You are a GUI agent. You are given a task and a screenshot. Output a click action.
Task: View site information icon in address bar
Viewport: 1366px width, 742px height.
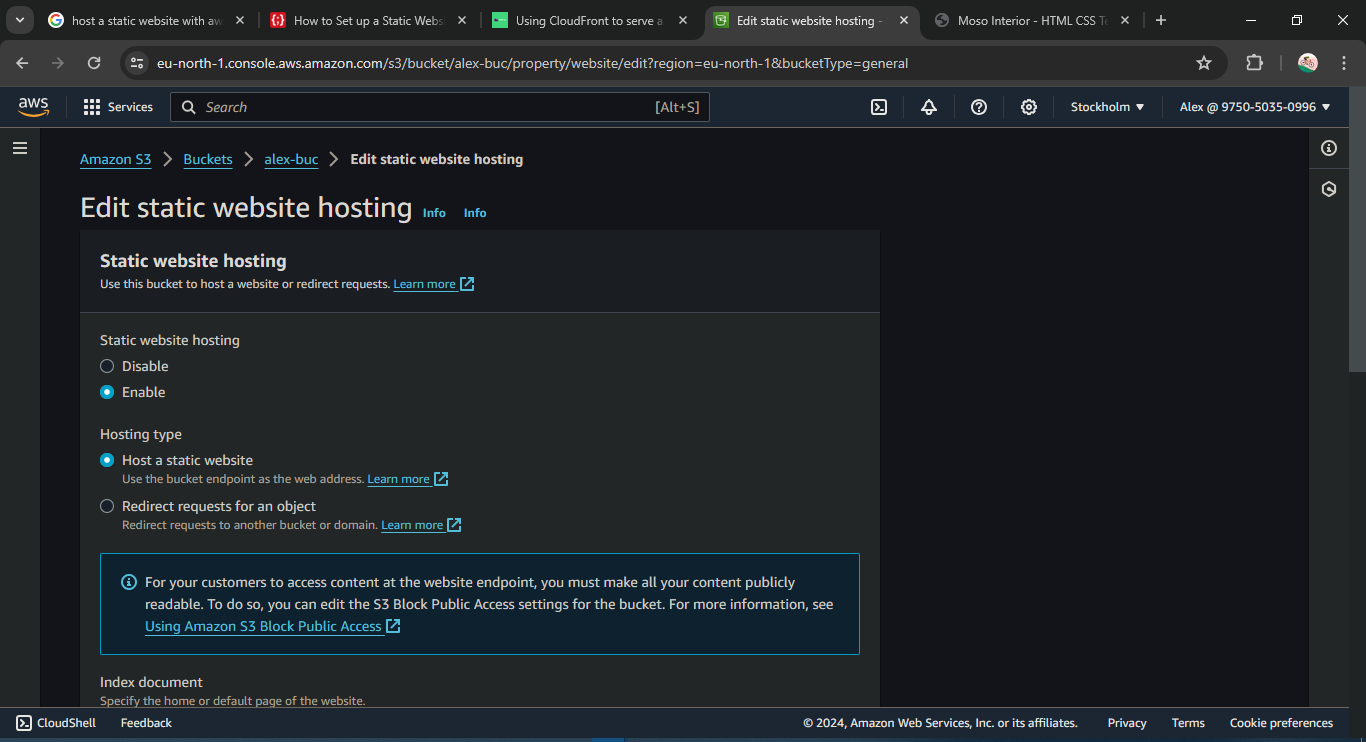(137, 63)
